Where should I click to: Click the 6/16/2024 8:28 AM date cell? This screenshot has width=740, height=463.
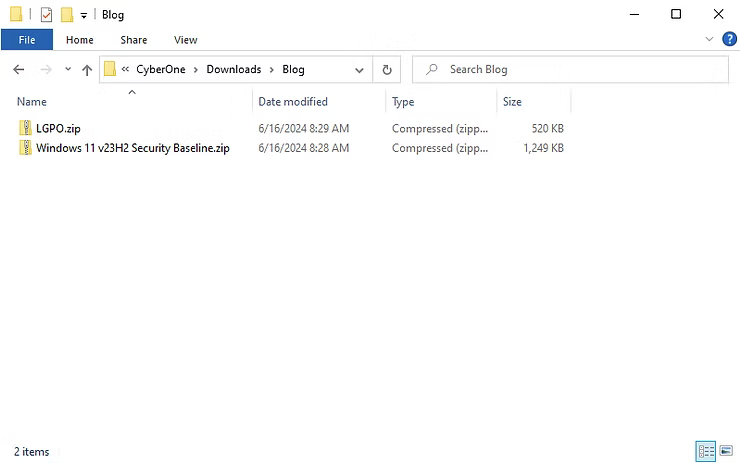point(303,148)
